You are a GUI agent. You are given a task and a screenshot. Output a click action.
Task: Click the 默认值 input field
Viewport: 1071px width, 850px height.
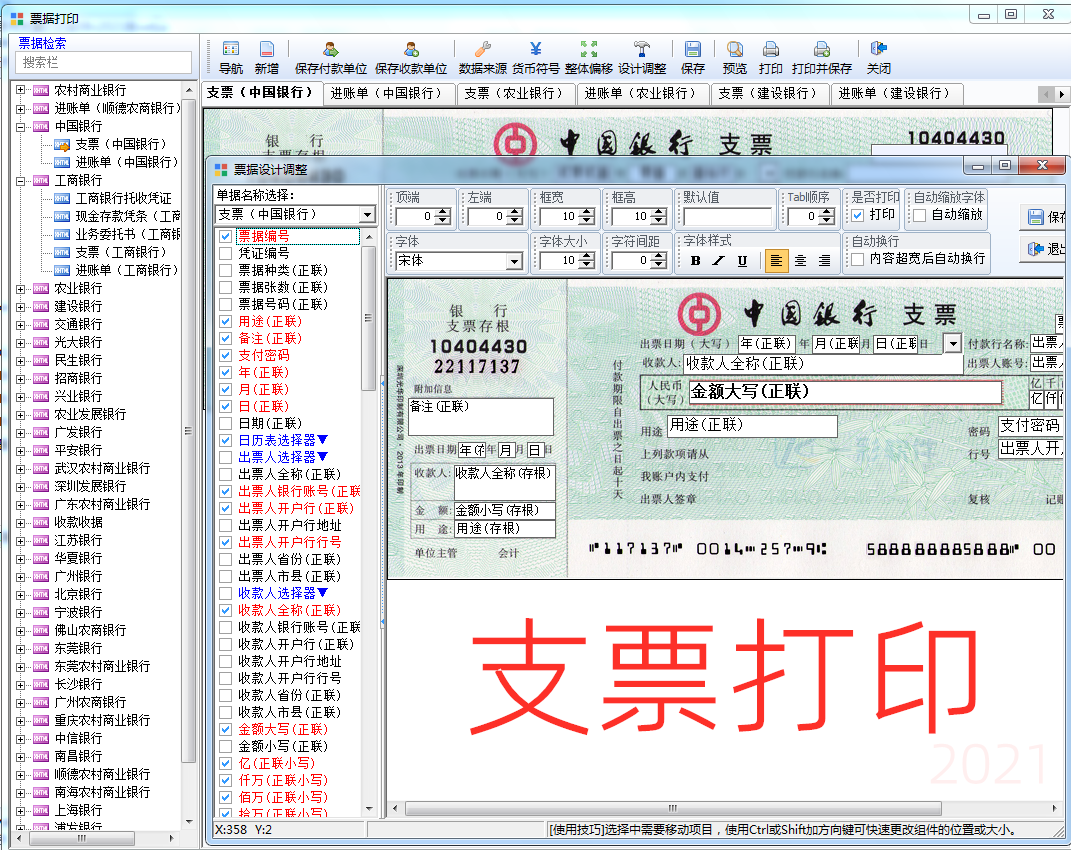coord(727,217)
